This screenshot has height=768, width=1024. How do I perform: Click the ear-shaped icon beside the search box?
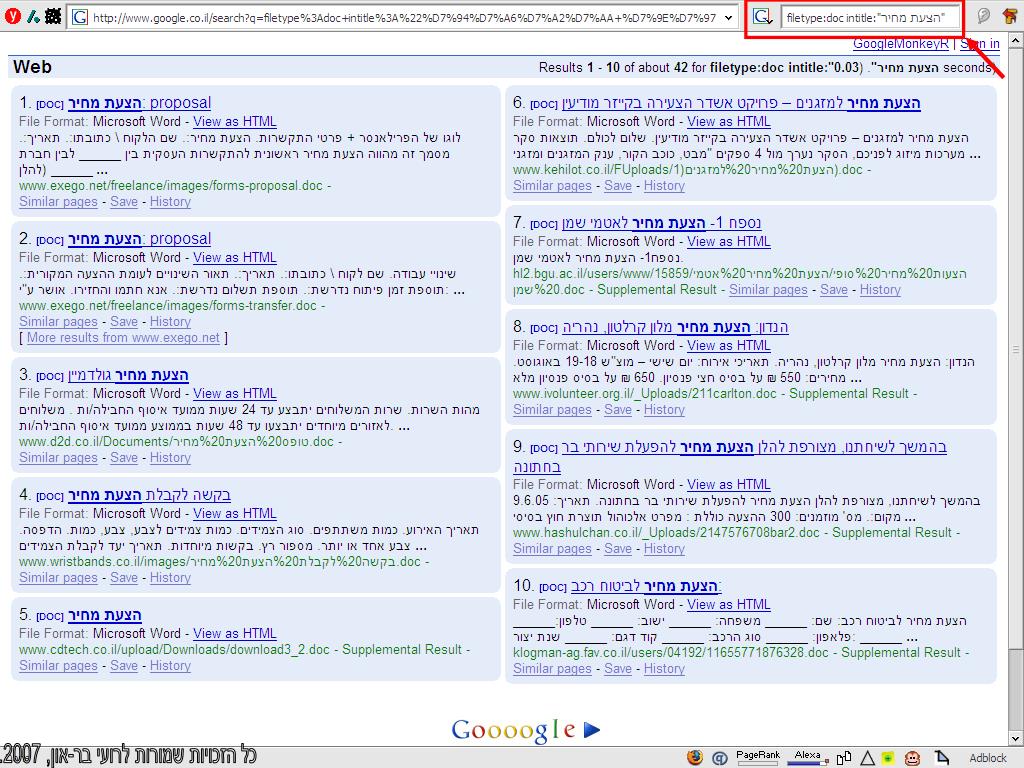tap(983, 16)
